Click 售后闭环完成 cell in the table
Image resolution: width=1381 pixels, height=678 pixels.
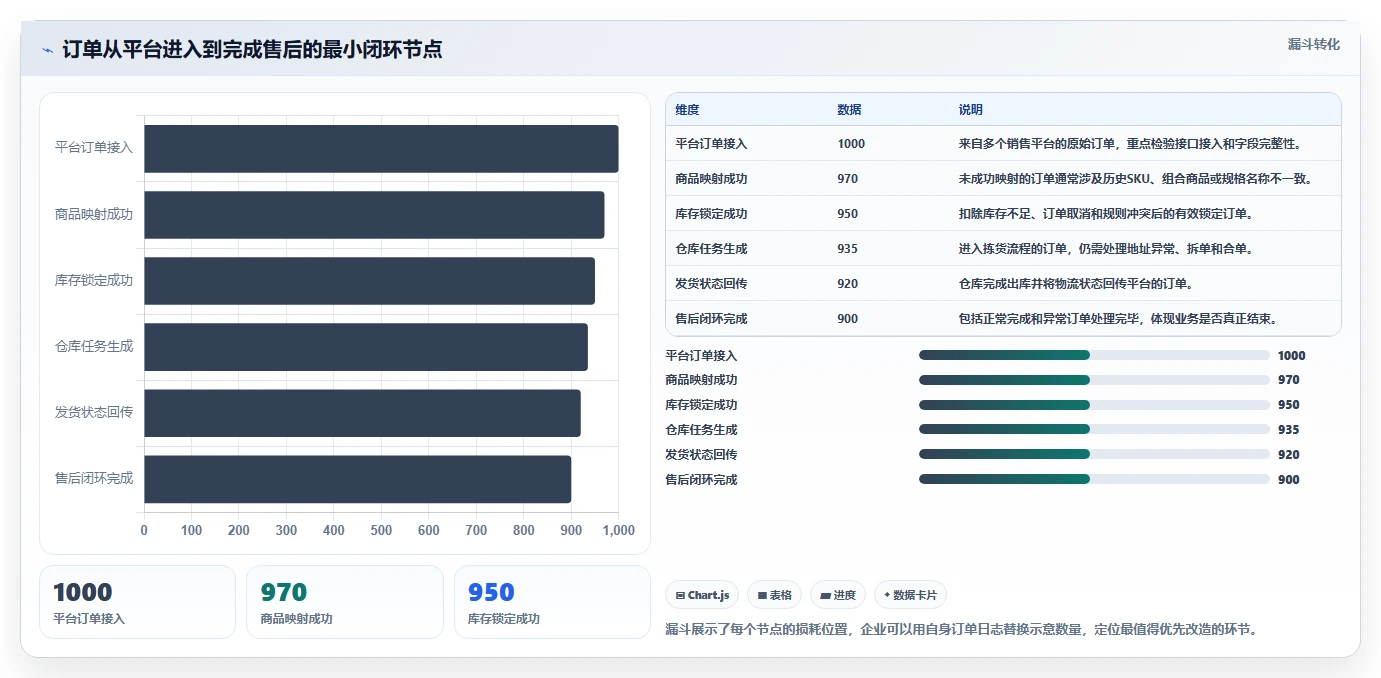click(711, 319)
